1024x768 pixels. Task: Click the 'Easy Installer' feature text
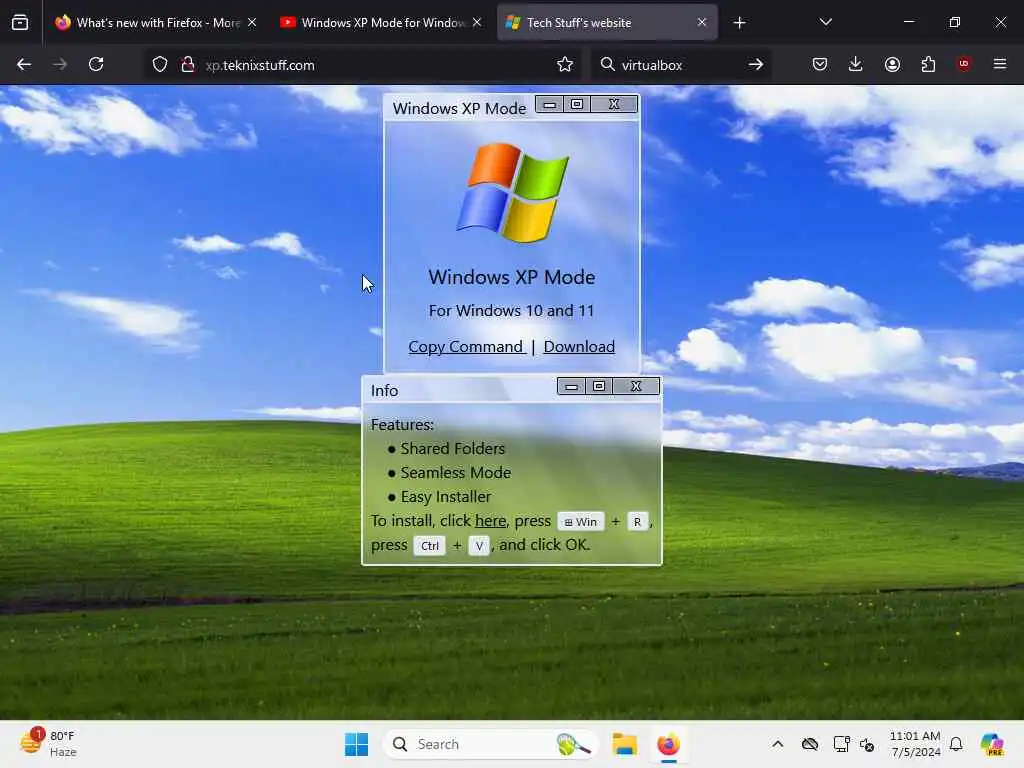(x=446, y=497)
